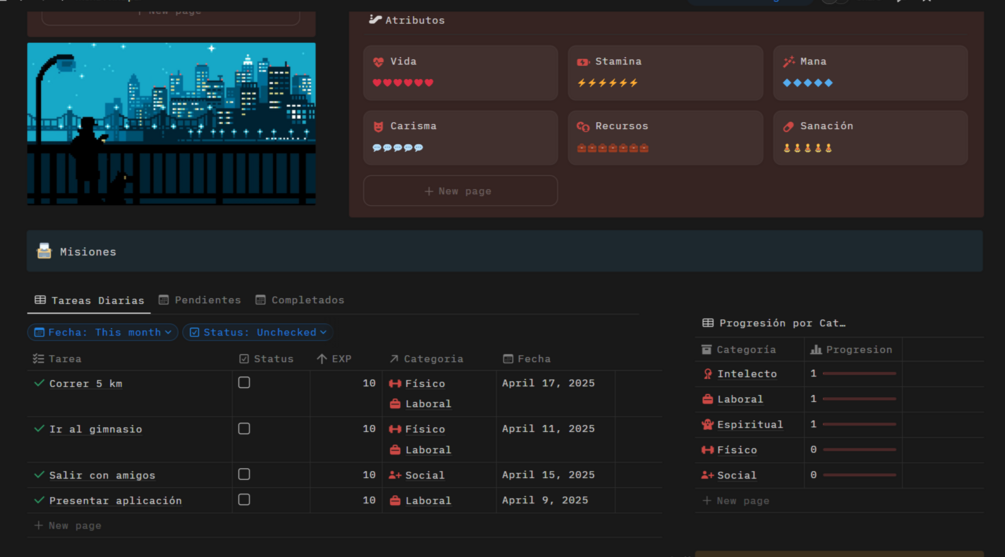The height and width of the screenshot is (557, 1005).
Task: Click the mask icon beside Carisma
Action: pyautogui.click(x=378, y=126)
